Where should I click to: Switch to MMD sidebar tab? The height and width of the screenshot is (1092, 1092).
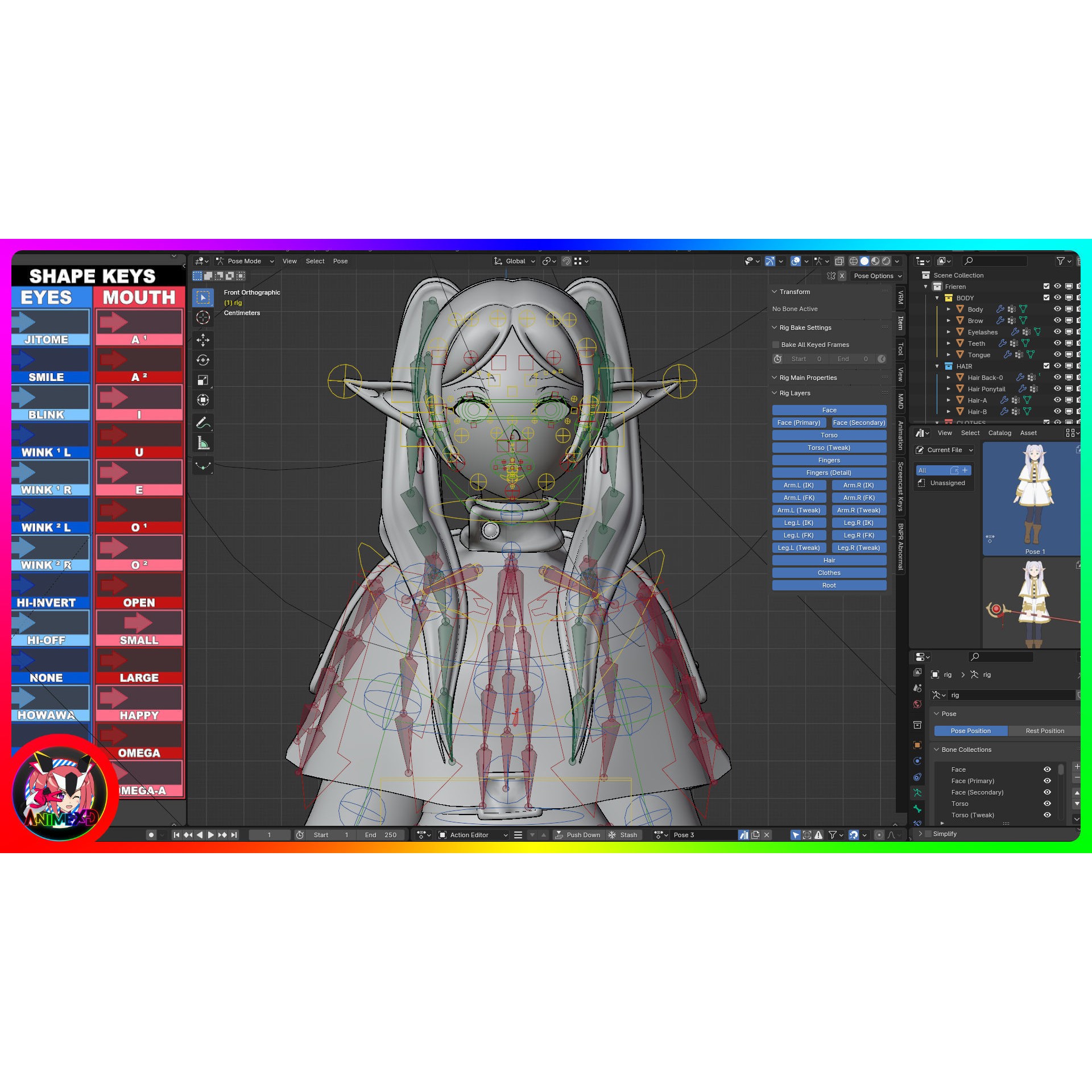(x=900, y=401)
